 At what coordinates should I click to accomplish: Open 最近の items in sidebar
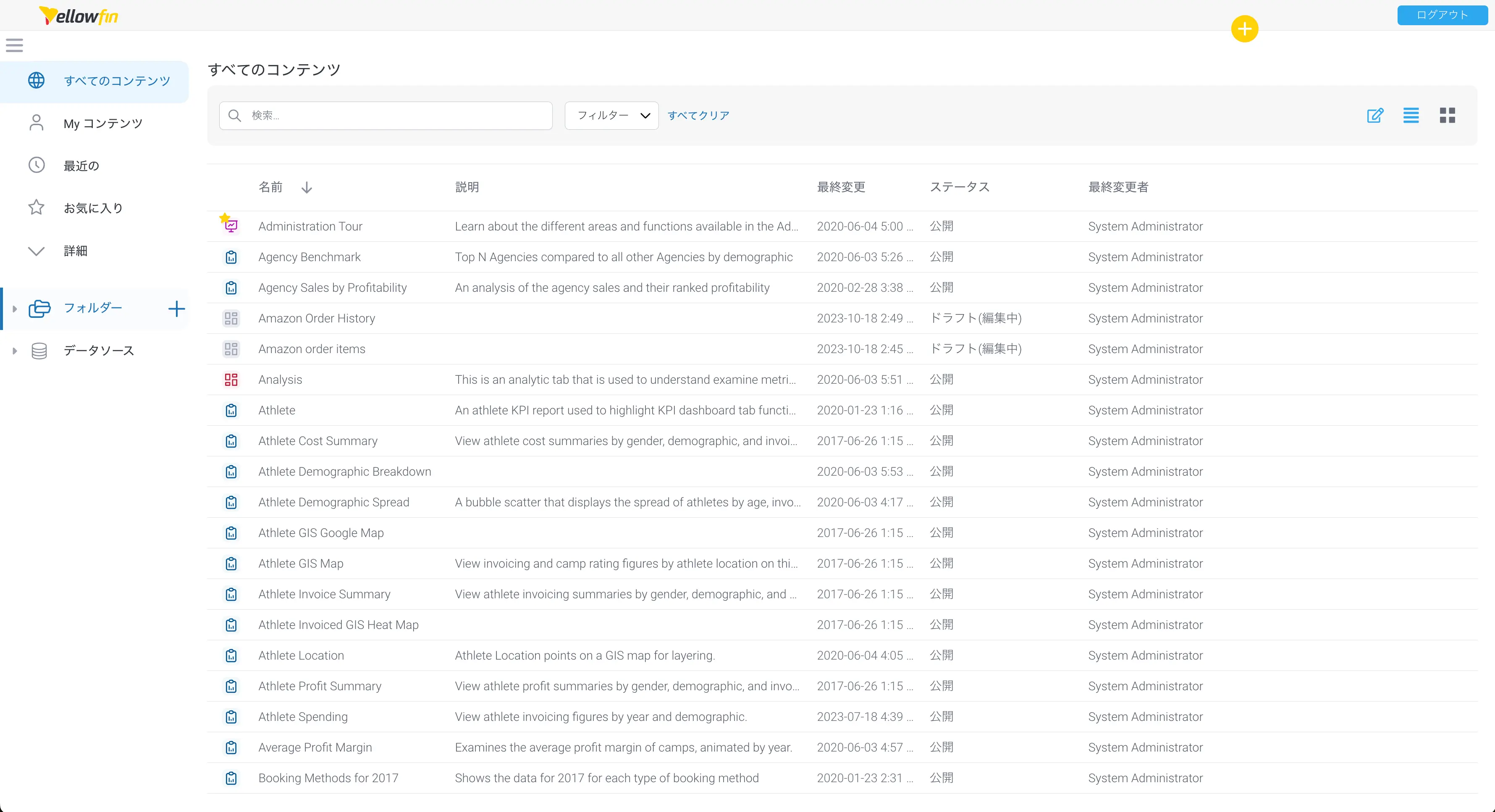81,165
